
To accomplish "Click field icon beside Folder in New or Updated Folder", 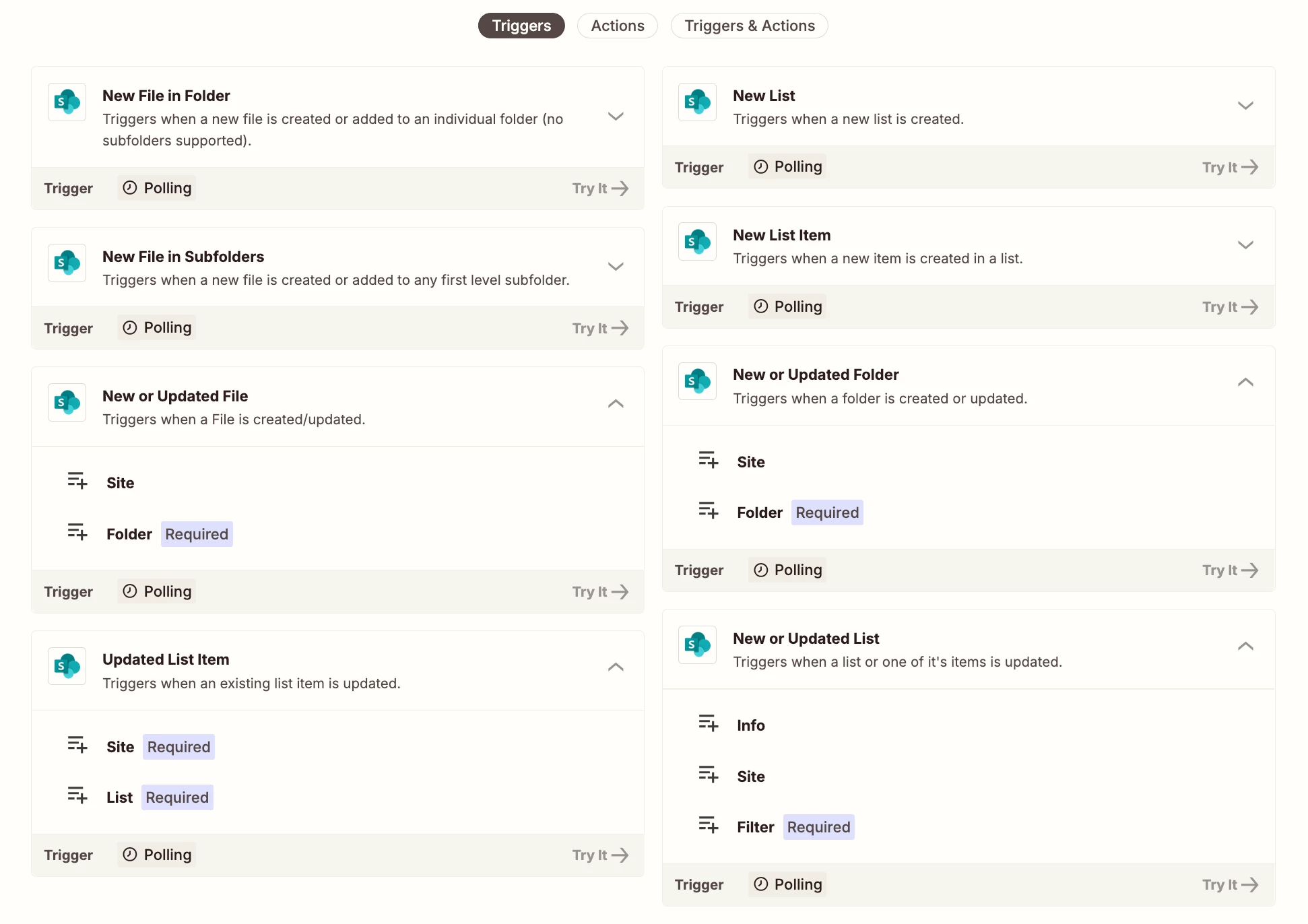I will 709,510.
